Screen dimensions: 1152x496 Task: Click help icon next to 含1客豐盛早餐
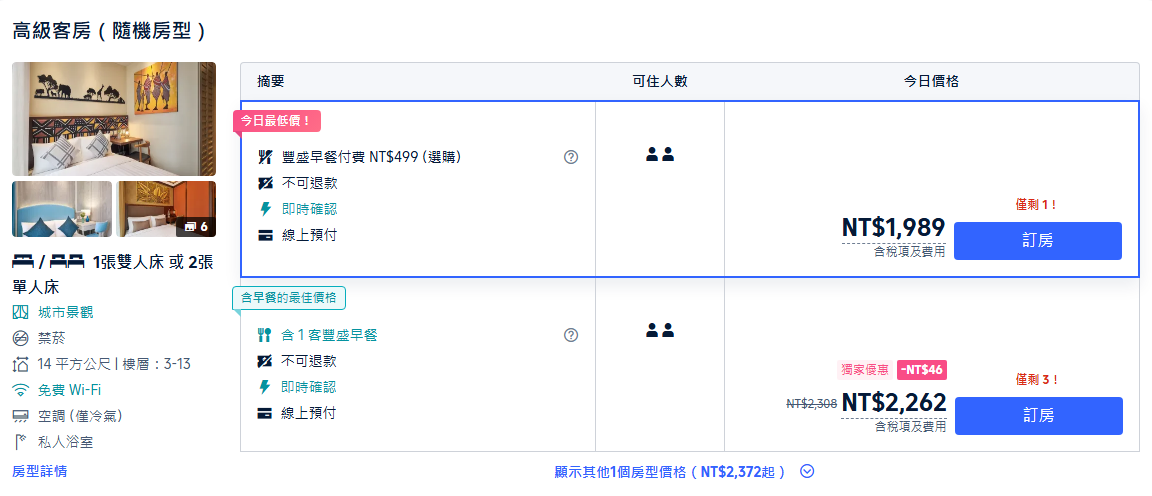(x=571, y=335)
